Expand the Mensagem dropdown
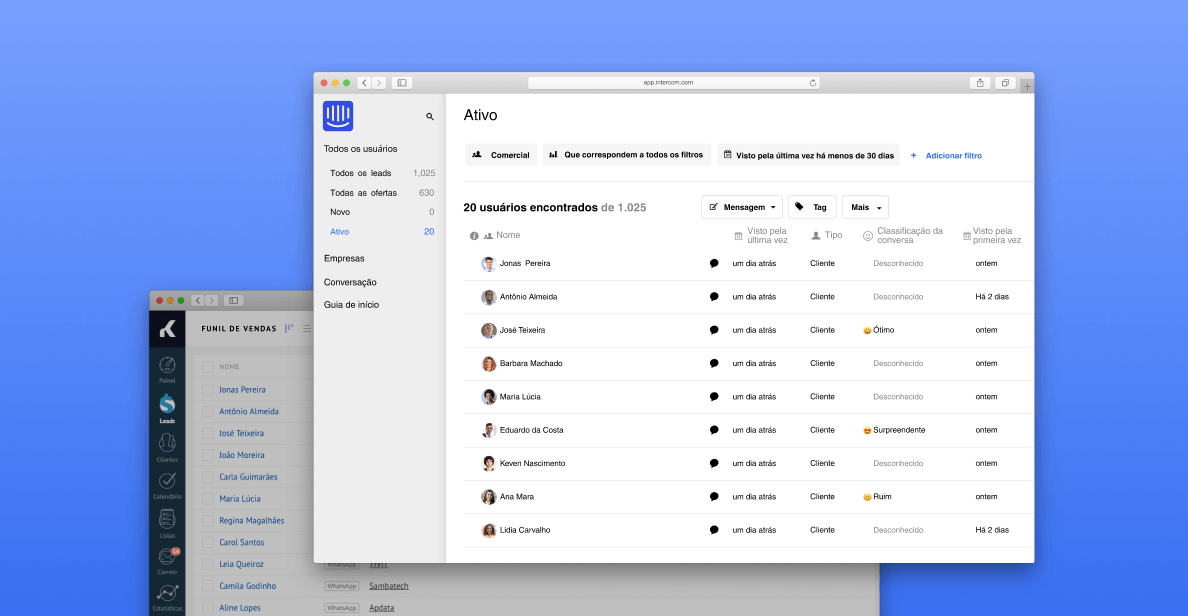Viewport: 1188px width, 616px height. pos(742,207)
